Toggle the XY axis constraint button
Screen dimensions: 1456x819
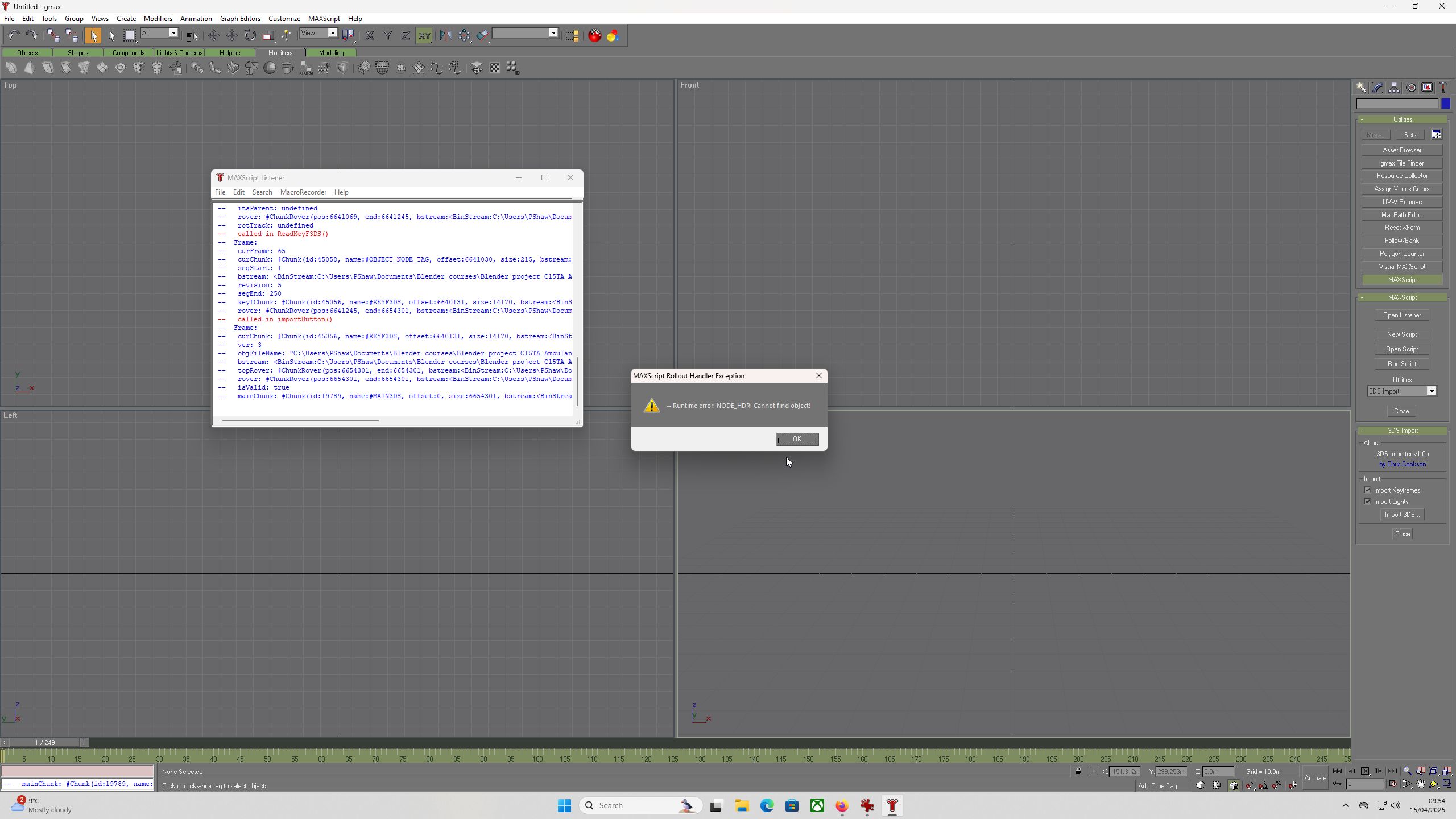425,35
